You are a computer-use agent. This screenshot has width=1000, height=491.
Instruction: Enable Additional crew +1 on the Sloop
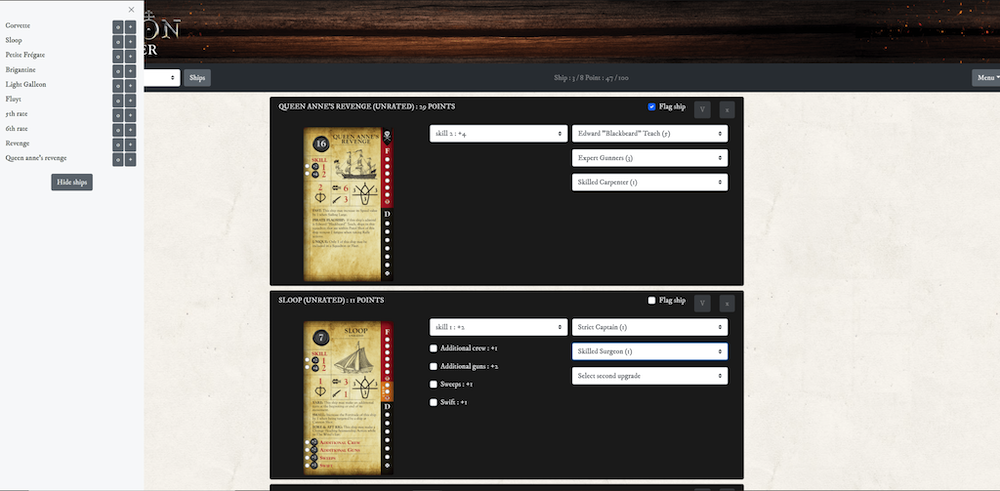coord(433,348)
